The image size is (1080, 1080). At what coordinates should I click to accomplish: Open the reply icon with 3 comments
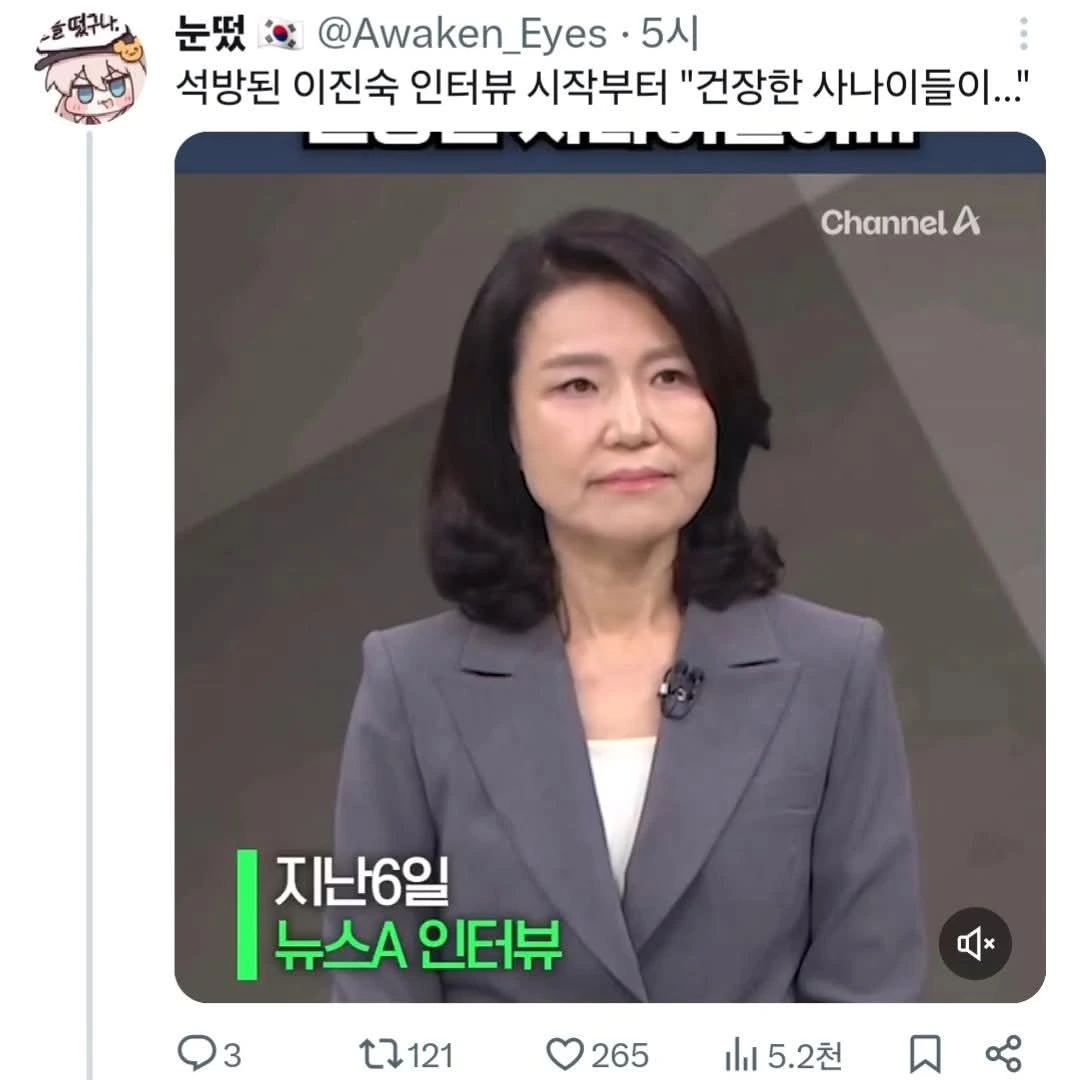(x=196, y=1054)
